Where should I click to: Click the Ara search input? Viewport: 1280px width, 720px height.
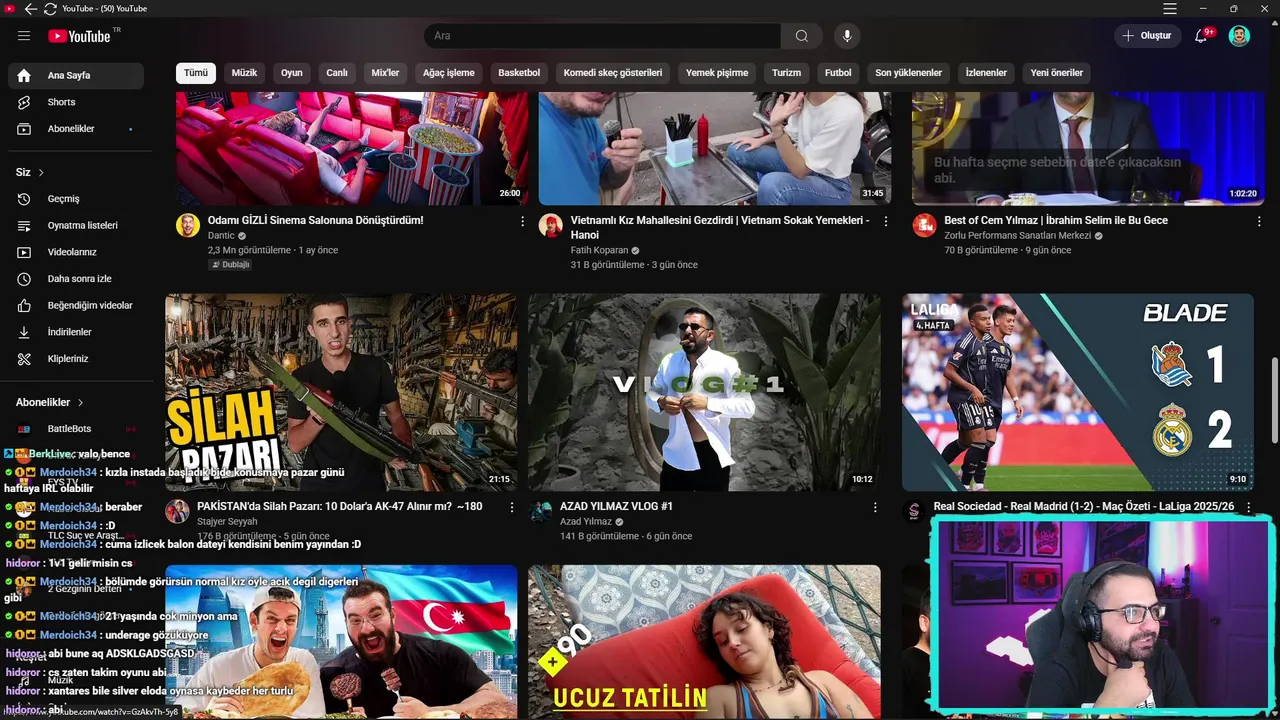[602, 36]
